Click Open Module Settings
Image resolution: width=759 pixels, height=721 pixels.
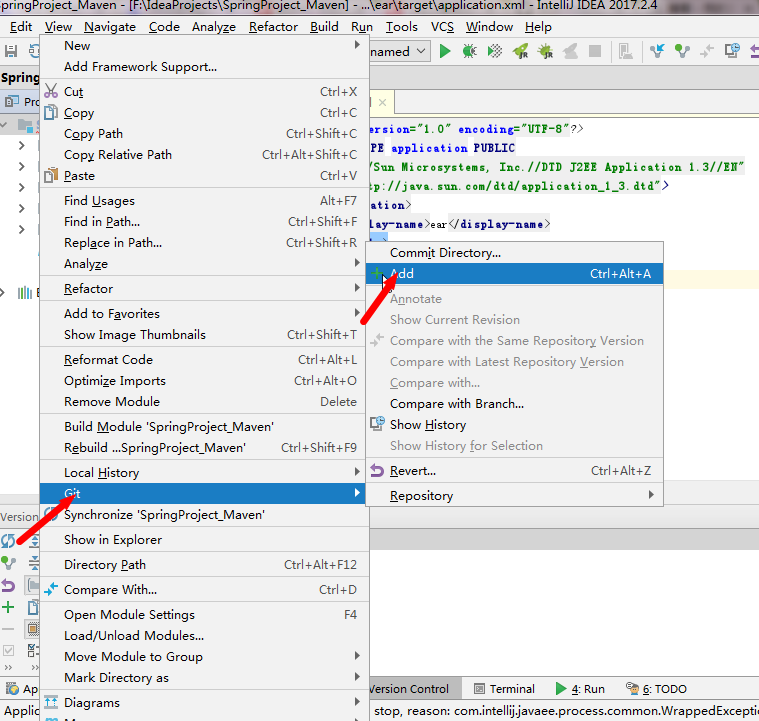click(202, 614)
